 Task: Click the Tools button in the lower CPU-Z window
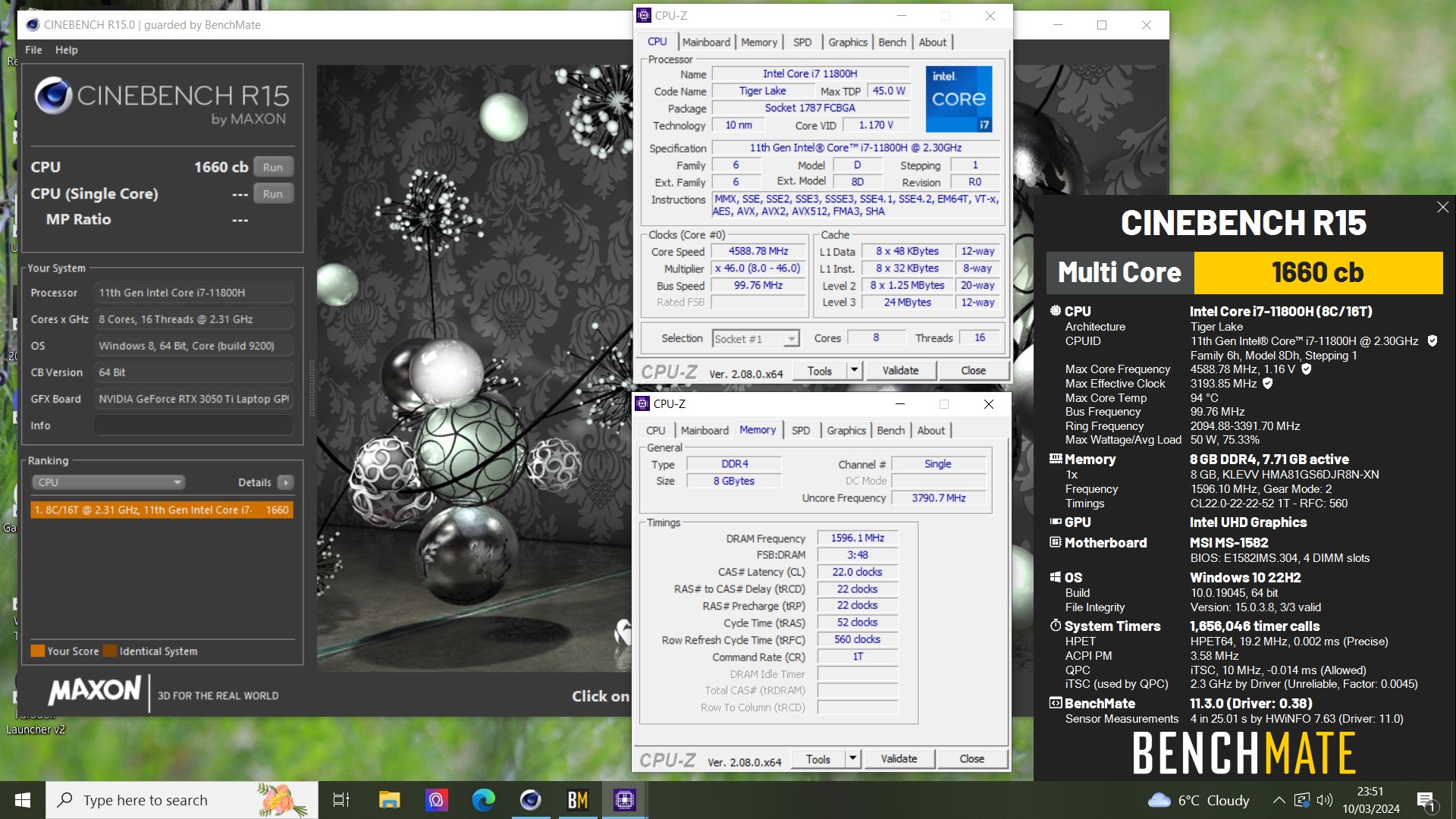click(x=818, y=759)
